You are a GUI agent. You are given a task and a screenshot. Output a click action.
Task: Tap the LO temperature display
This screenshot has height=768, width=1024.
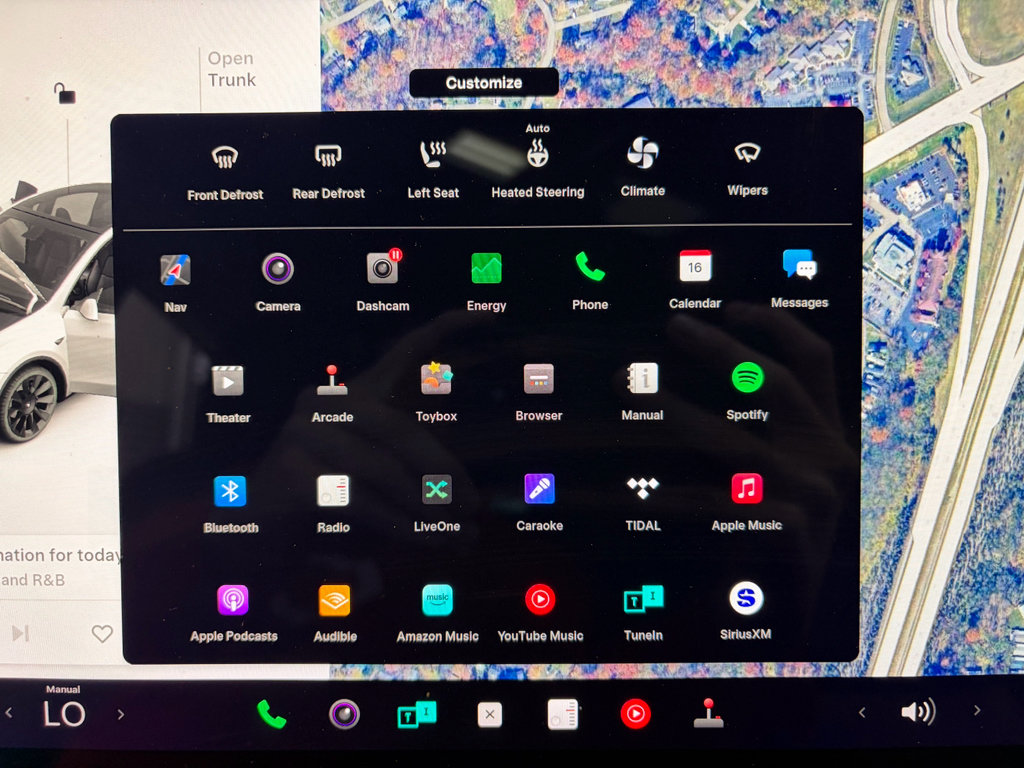click(64, 714)
